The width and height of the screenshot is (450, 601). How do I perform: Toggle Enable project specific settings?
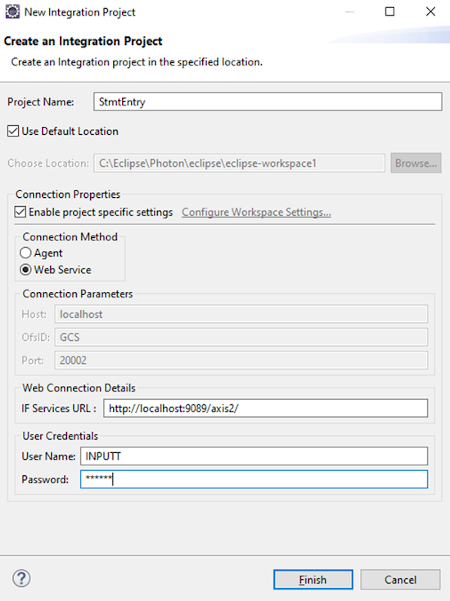pyautogui.click(x=20, y=212)
